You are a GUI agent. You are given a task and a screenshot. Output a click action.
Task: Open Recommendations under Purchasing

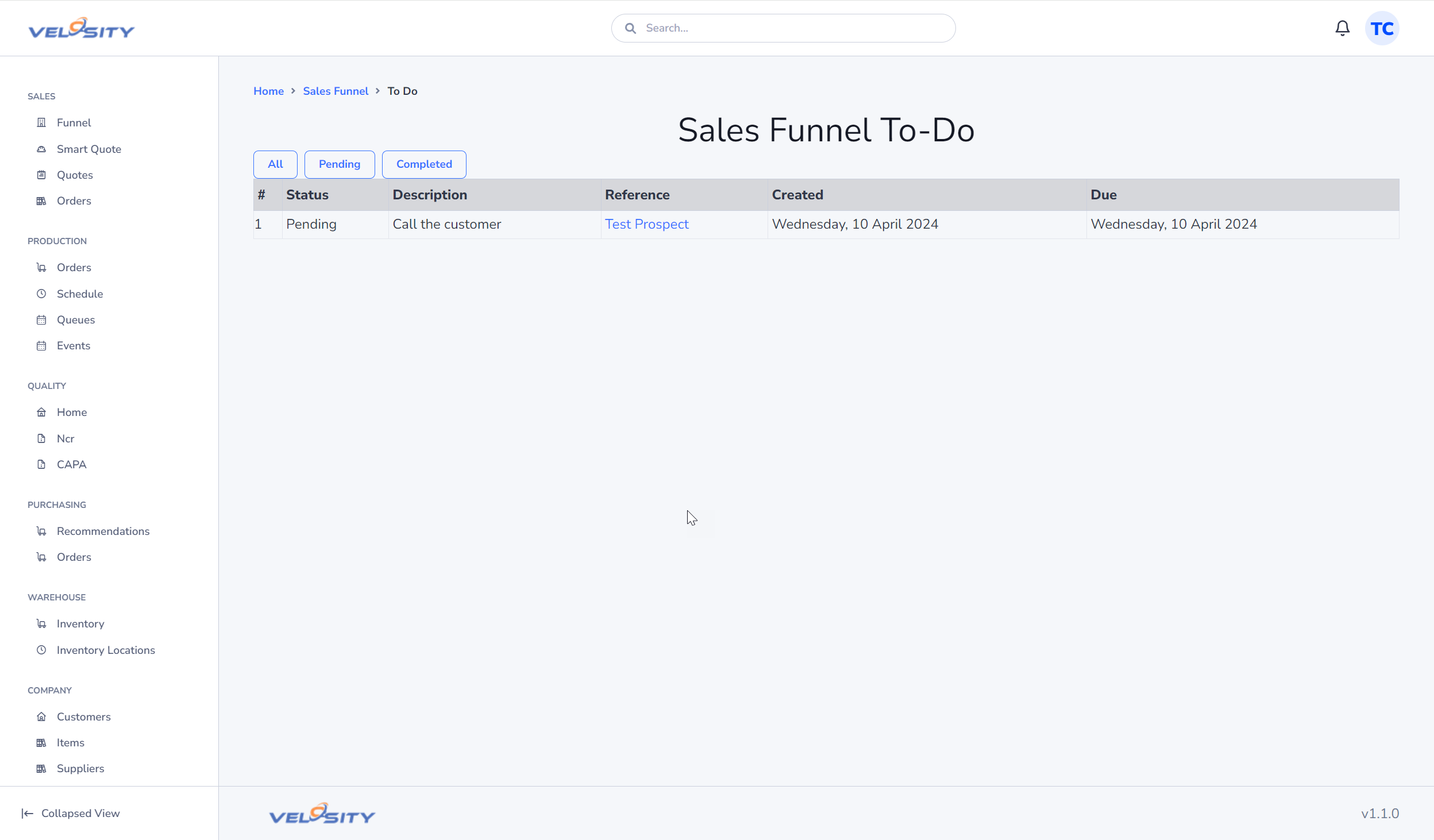tap(103, 531)
